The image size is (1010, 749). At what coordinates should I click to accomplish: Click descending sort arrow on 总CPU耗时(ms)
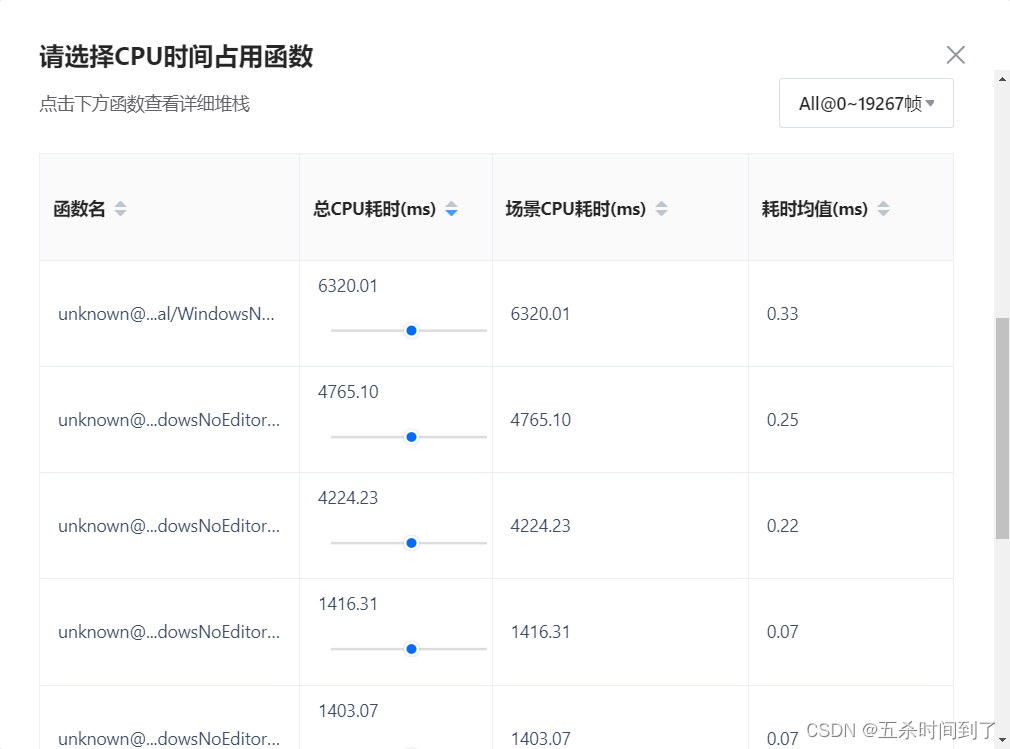[x=452, y=213]
